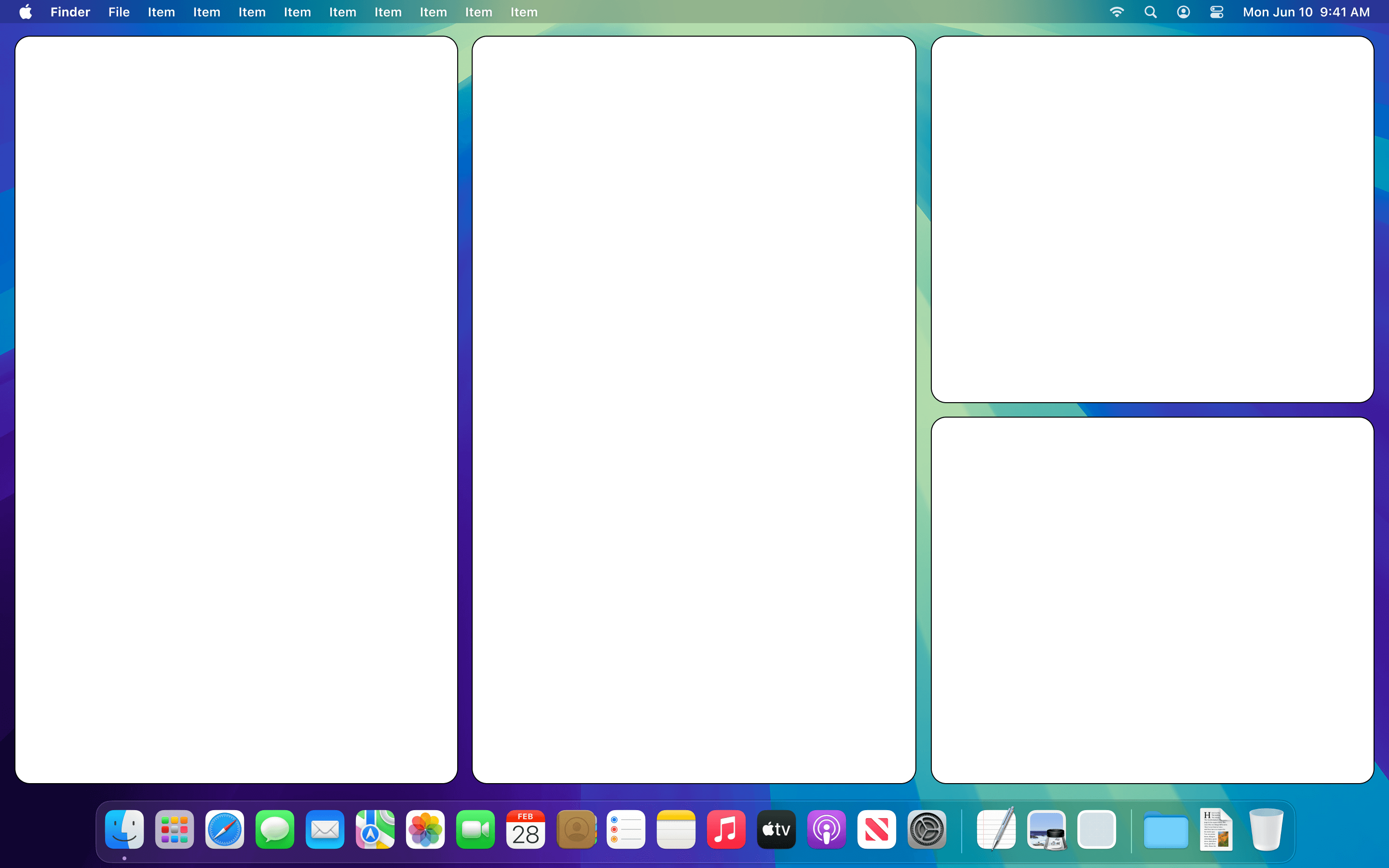Open Control Center from menu bar
This screenshot has height=868, width=1389.
click(1217, 12)
